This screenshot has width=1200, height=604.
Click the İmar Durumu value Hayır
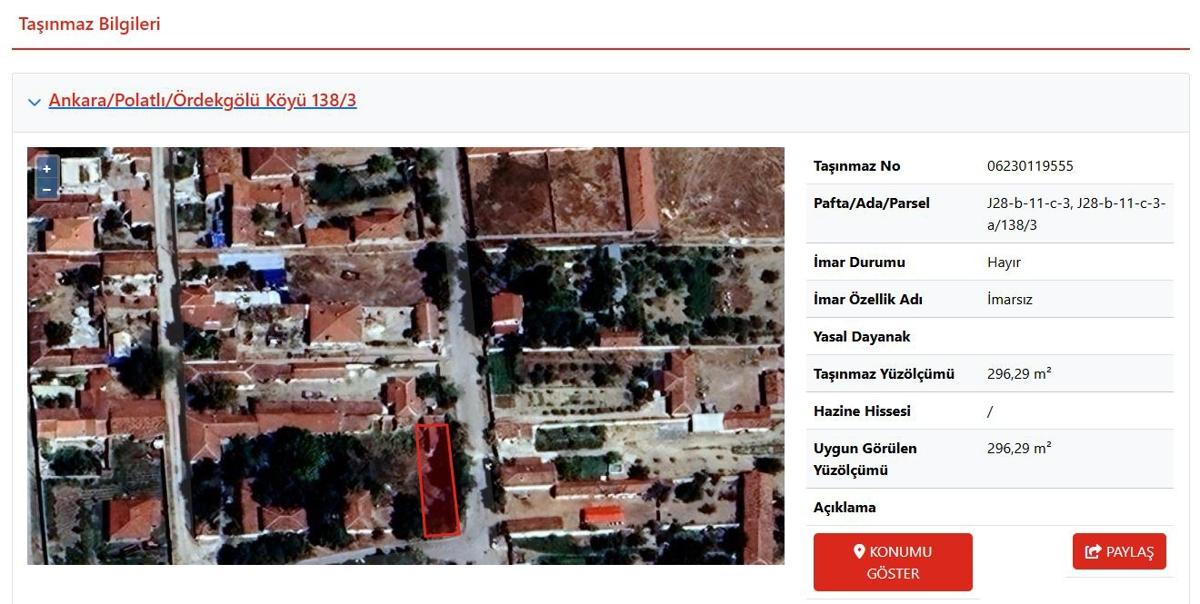[x=1003, y=262]
